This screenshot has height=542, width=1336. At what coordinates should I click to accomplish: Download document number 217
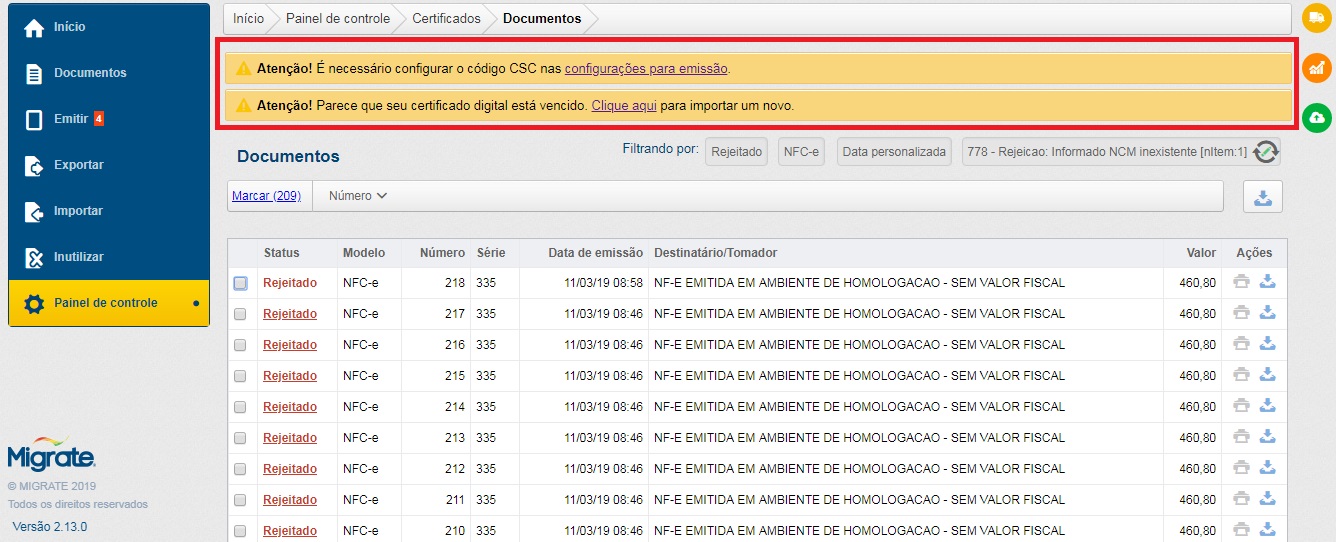click(x=1267, y=314)
